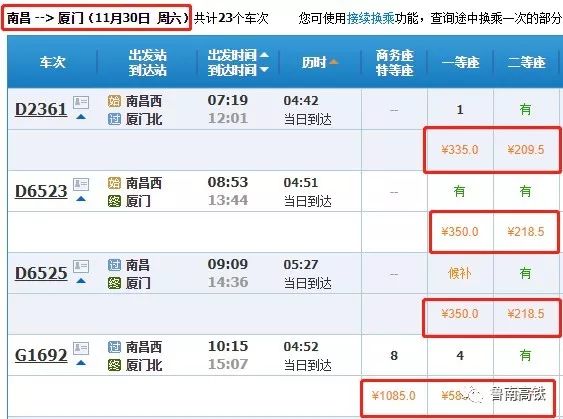Screen dimensions: 563x419
Task: Open ID card icon beside D6523
Action: [x=81, y=185]
